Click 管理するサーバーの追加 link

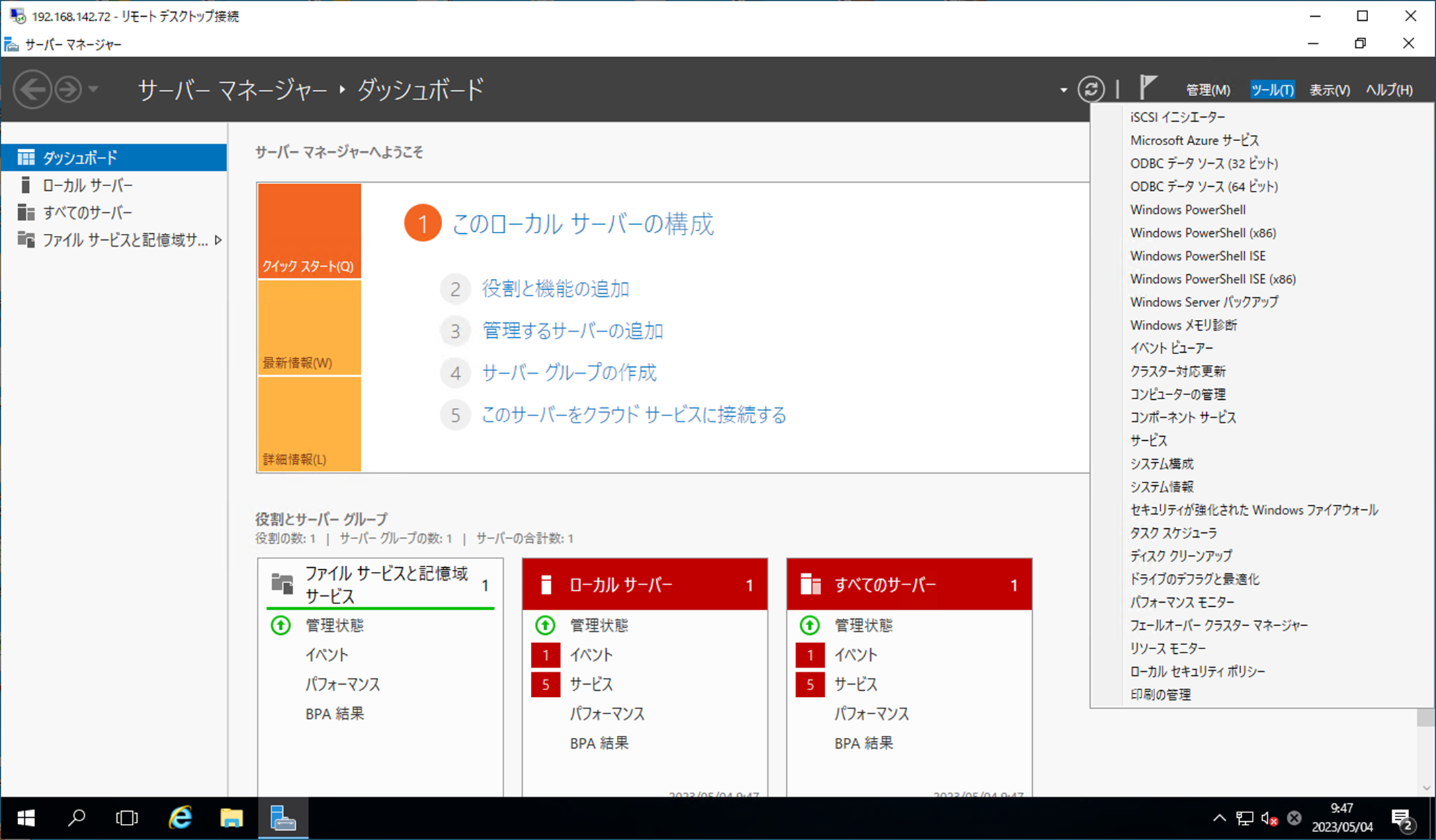[573, 331]
